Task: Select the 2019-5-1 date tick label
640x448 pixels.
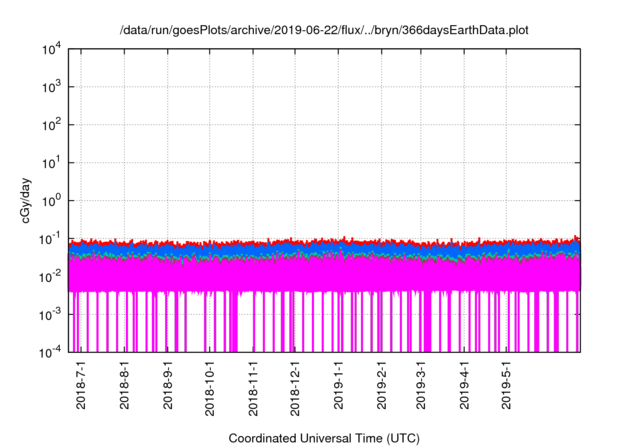Action: [x=506, y=385]
